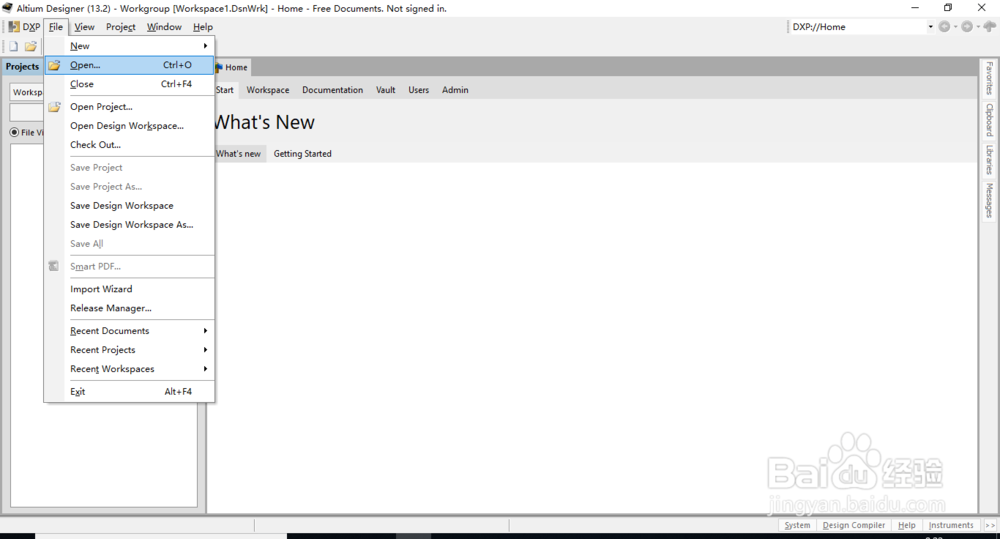Click the DXP://Home address field
This screenshot has width=1000, height=539.
[x=857, y=27]
